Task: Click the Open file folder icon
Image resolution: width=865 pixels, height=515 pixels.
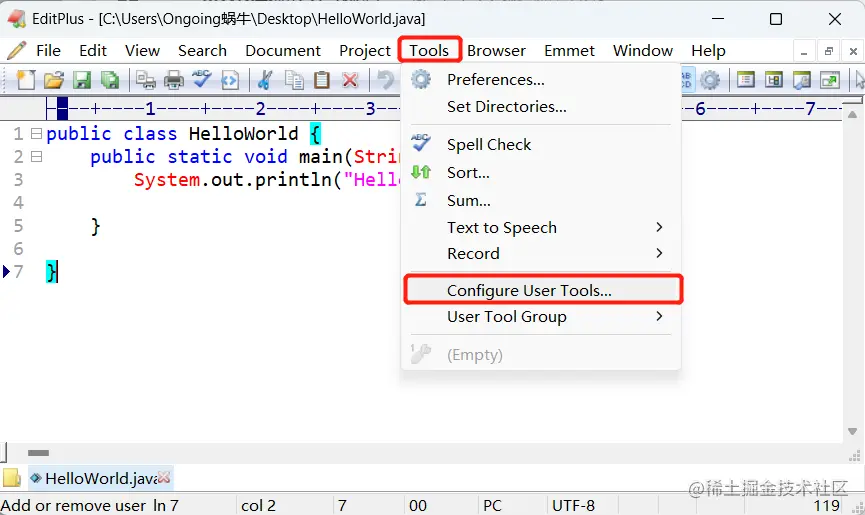Action: (x=54, y=80)
